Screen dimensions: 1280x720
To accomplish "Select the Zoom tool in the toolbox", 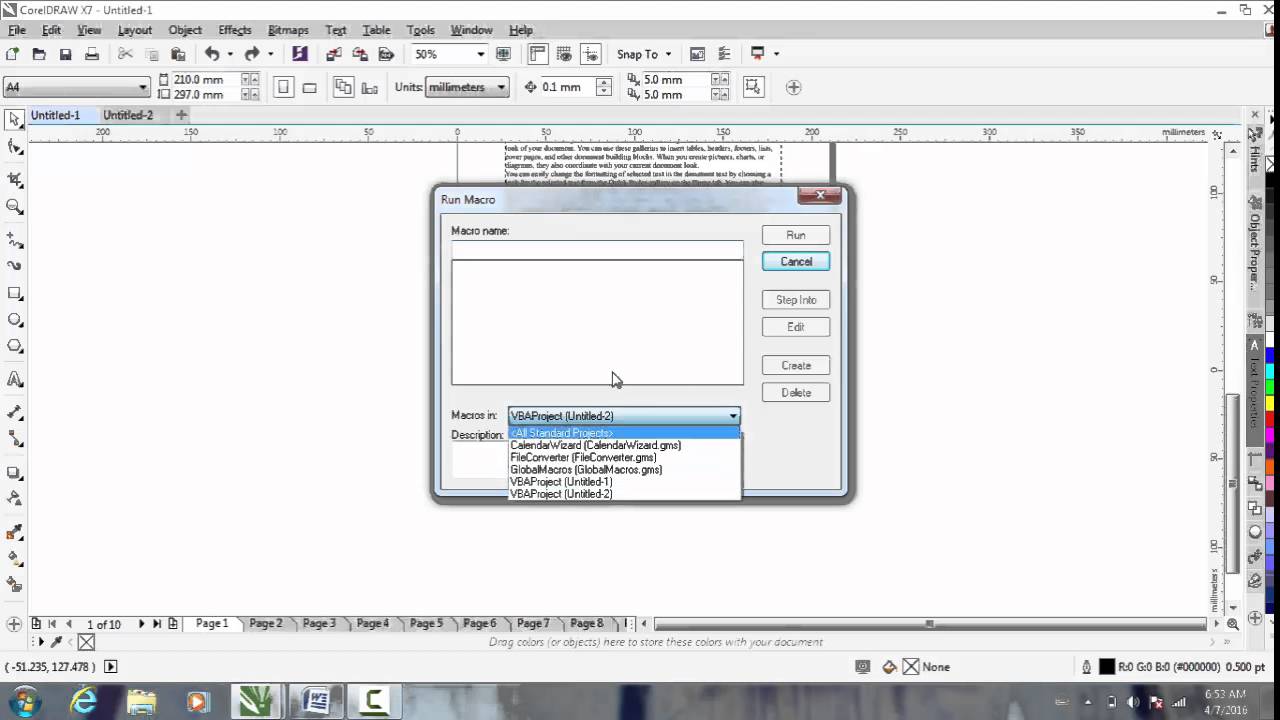I will pos(14,207).
